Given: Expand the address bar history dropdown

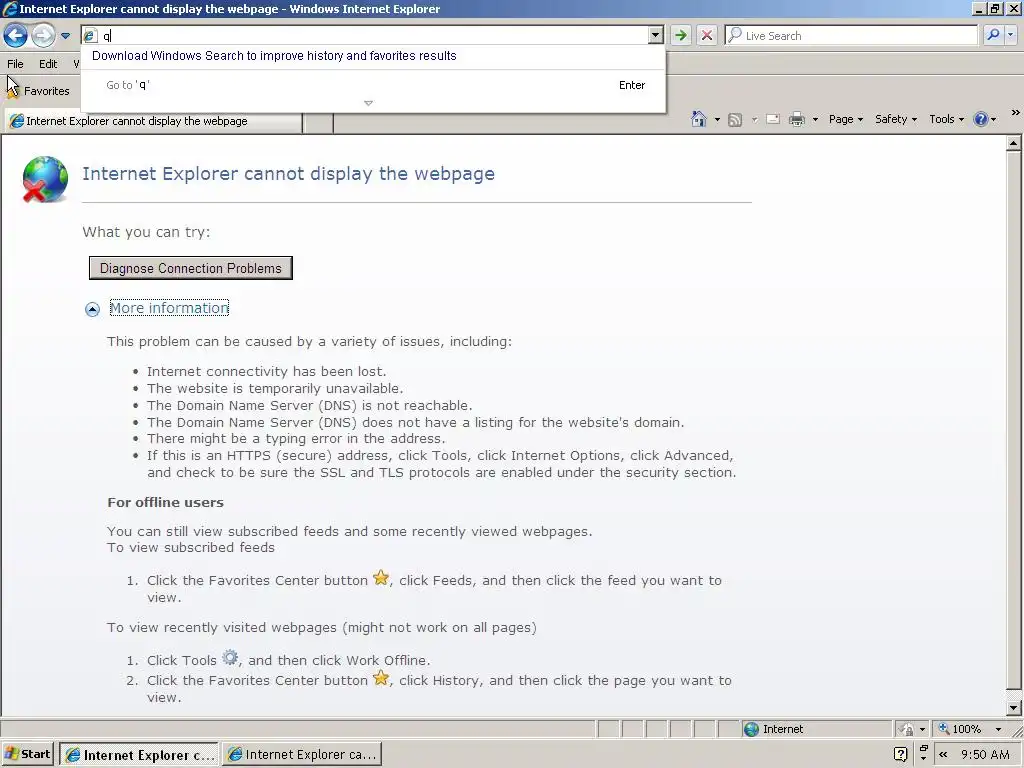Looking at the screenshot, I should [x=656, y=36].
